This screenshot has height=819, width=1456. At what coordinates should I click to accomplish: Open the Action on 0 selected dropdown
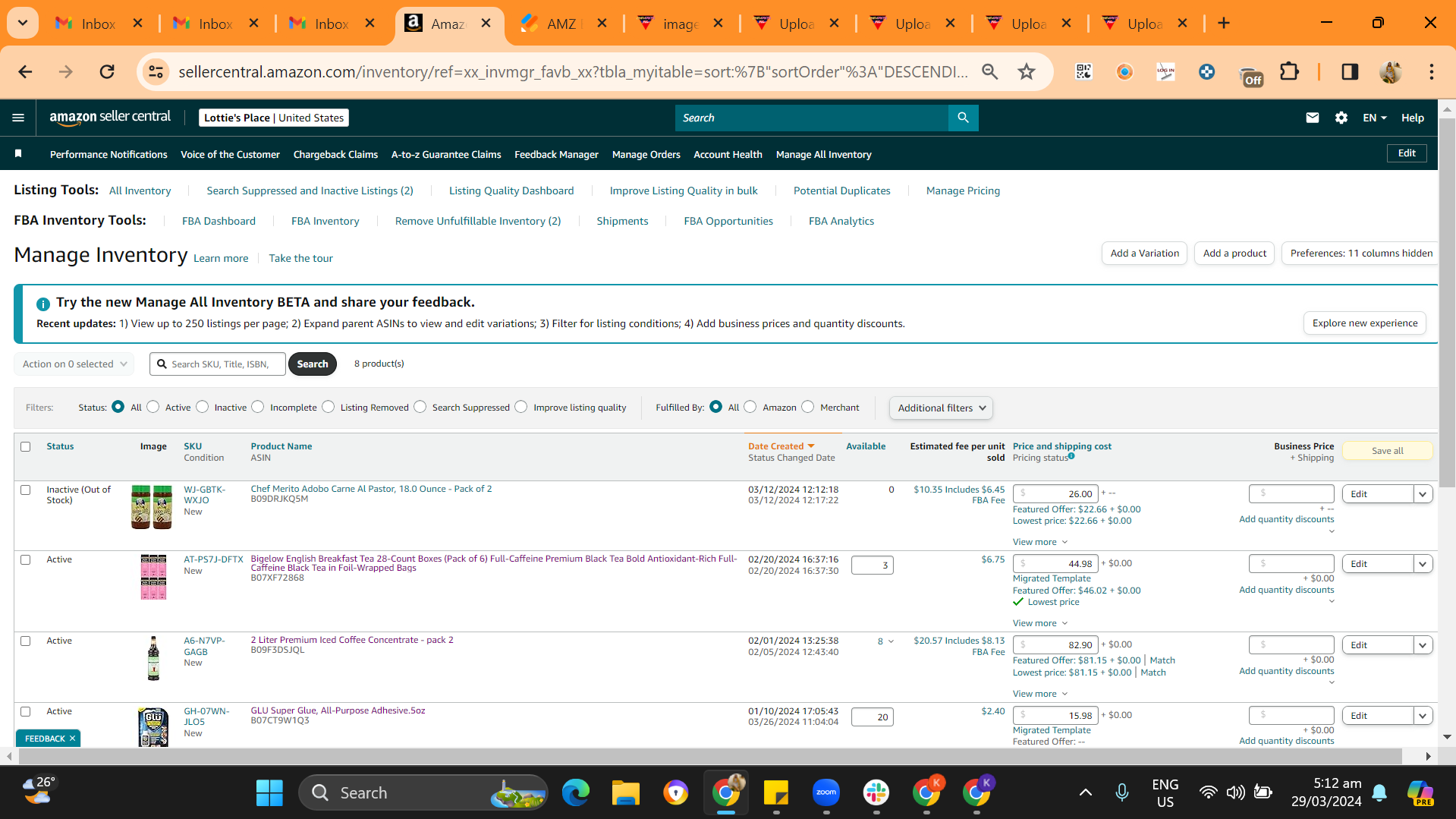(x=74, y=364)
